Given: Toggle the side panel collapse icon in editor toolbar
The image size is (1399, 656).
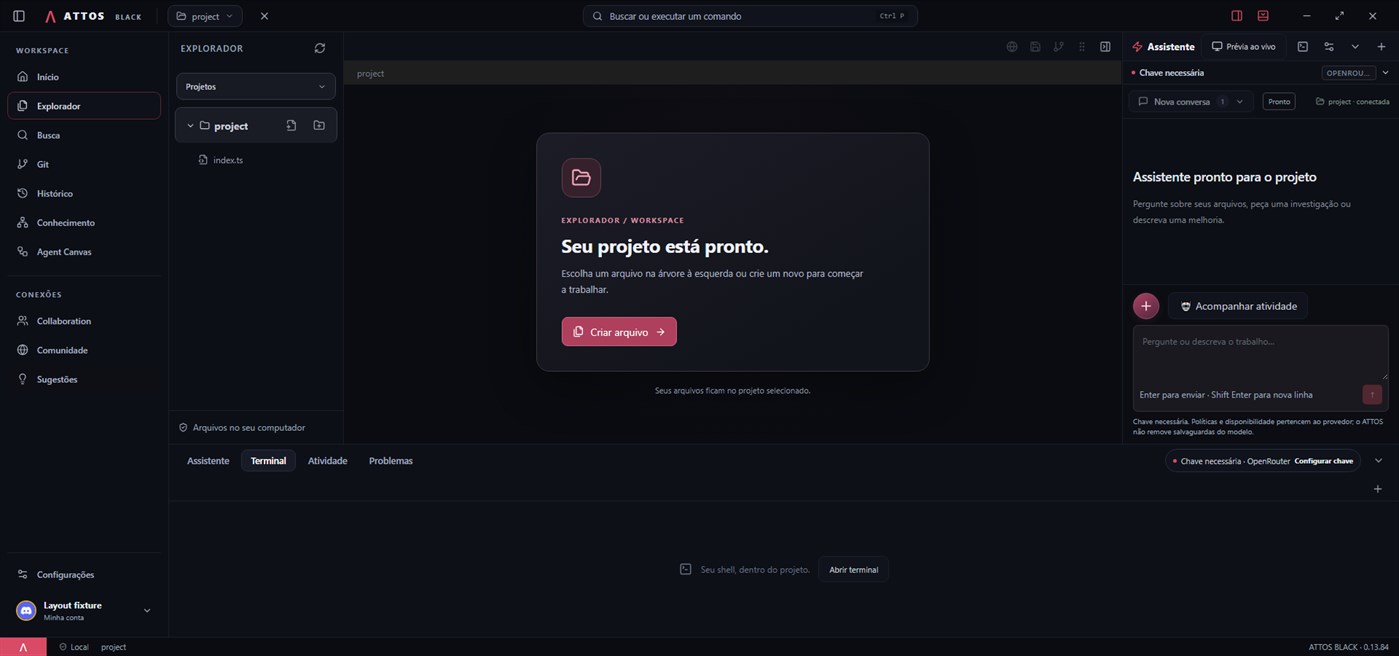Looking at the screenshot, I should click(1105, 47).
